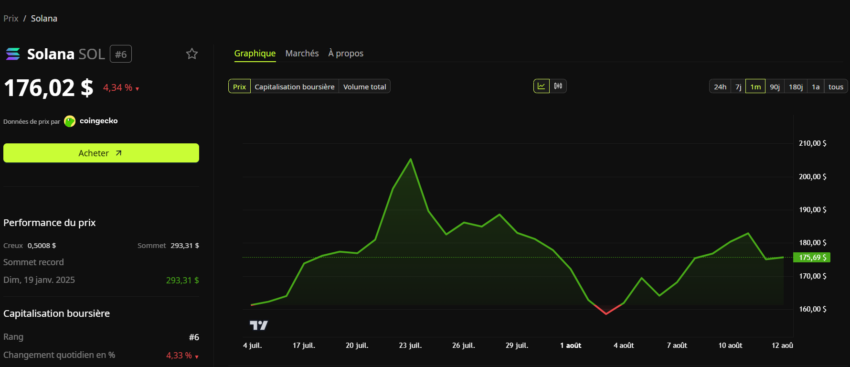This screenshot has width=850, height=367.
Task: Click the TradingView logo on chart
Action: pos(259,325)
